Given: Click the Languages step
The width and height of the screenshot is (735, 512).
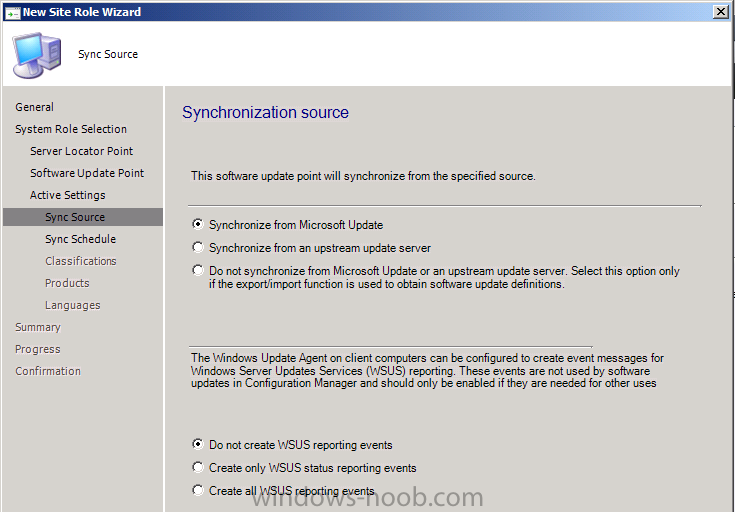Looking at the screenshot, I should coord(73,305).
